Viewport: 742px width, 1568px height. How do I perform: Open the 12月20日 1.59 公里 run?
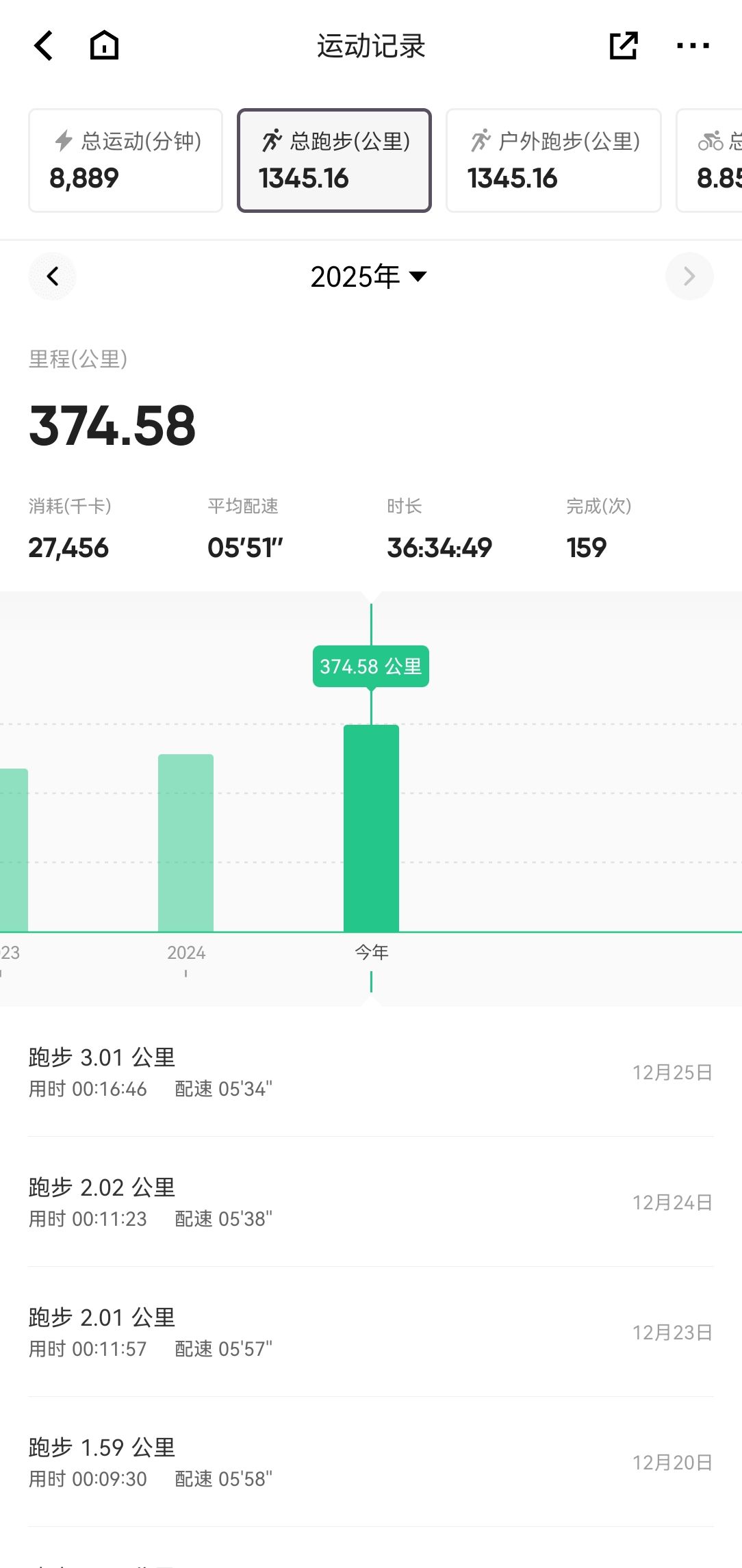click(x=370, y=1462)
